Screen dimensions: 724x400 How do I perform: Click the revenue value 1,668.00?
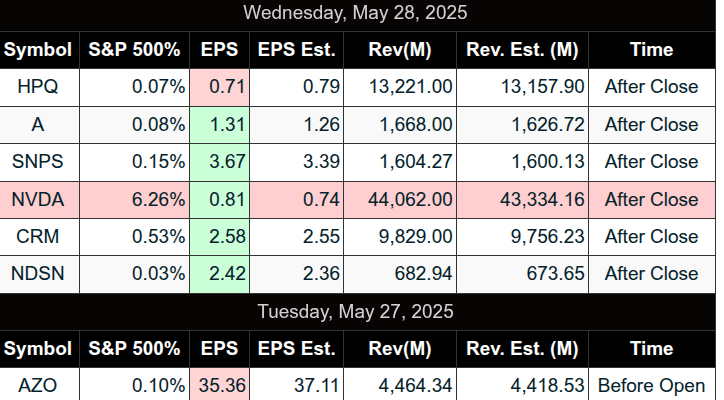(x=400, y=125)
